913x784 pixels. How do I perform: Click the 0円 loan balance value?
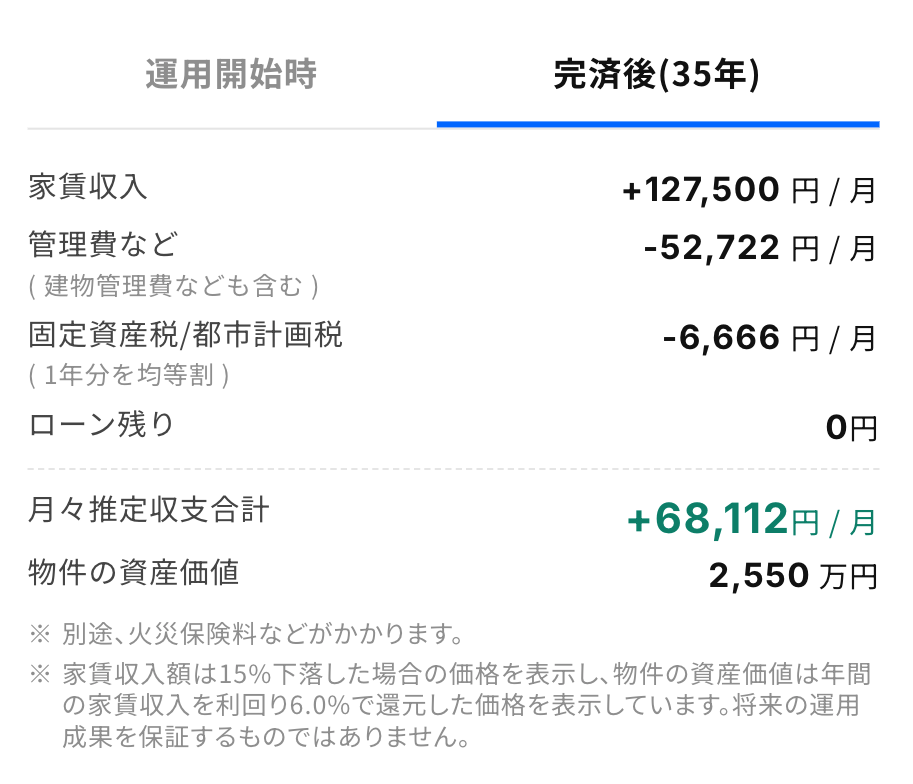pyautogui.click(x=851, y=428)
